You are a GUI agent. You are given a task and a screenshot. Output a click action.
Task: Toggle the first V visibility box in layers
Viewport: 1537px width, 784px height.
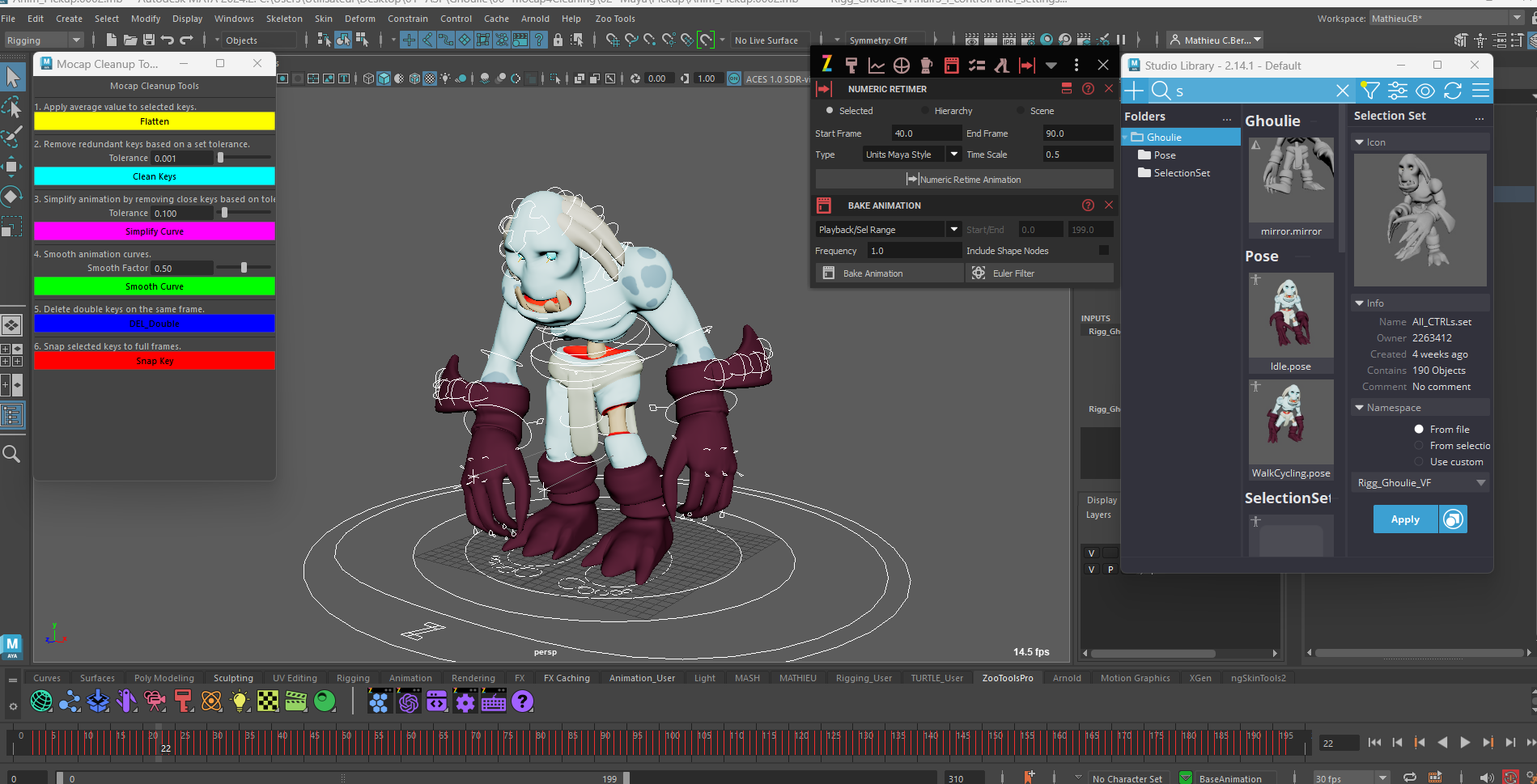pyautogui.click(x=1091, y=553)
